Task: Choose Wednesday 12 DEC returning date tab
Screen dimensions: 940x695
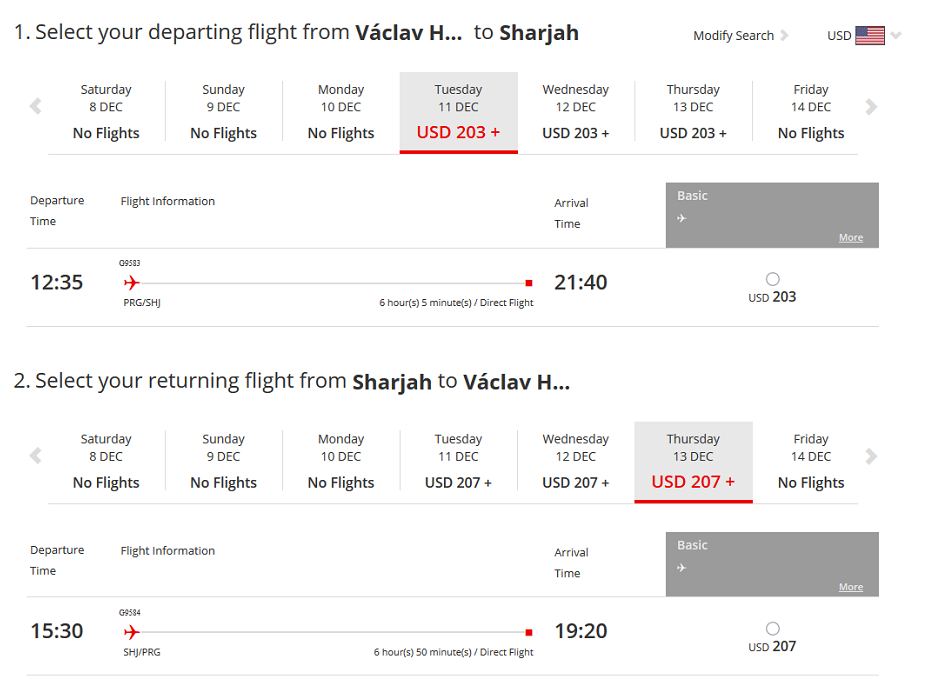Action: pyautogui.click(x=576, y=461)
